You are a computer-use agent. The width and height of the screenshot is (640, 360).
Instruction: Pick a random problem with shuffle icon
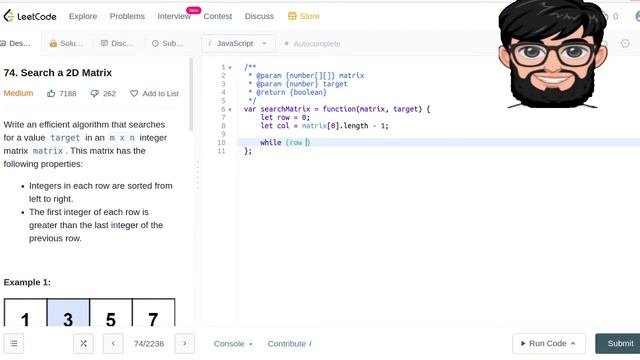[x=83, y=344]
